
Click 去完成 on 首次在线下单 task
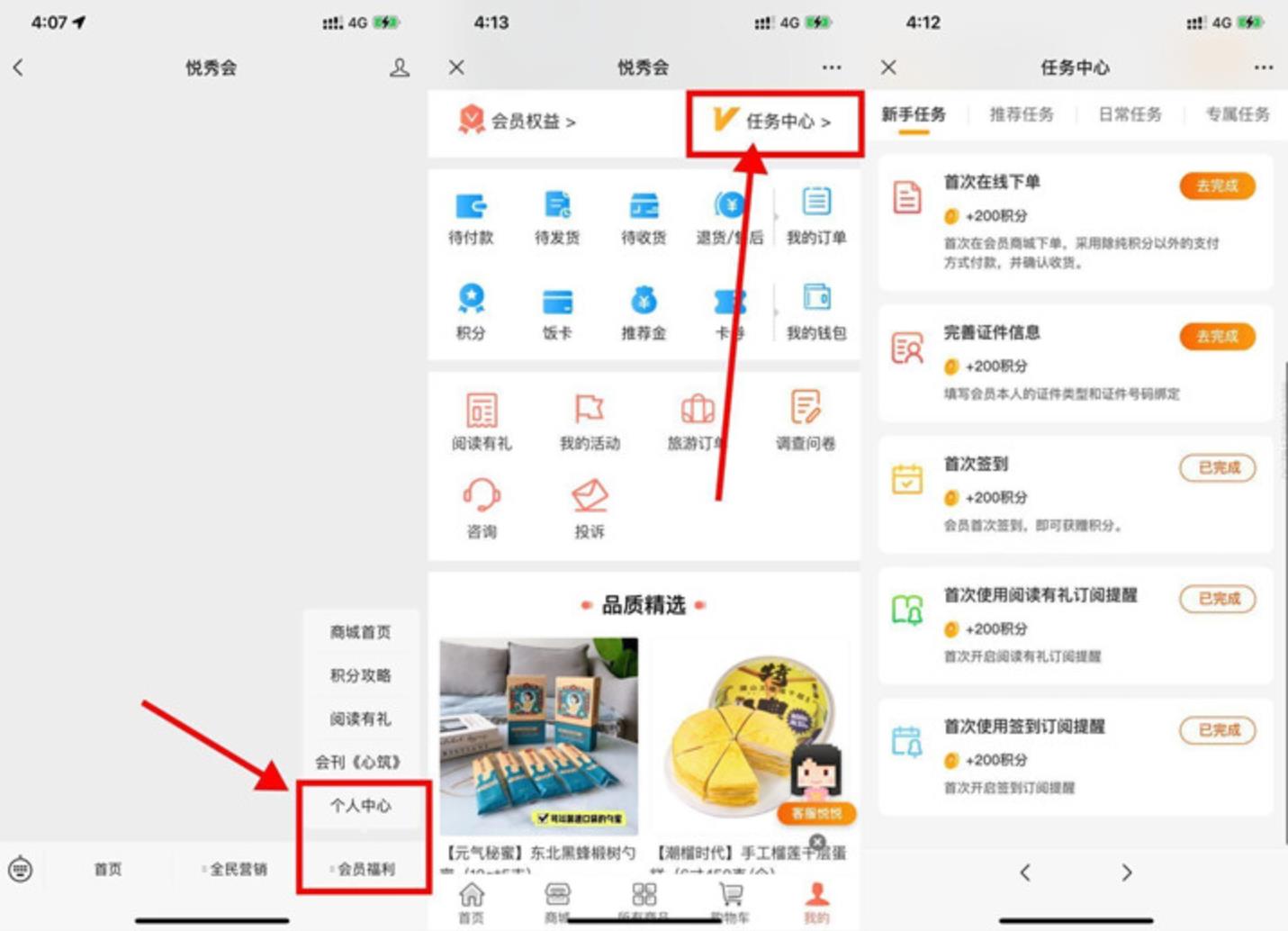1216,185
